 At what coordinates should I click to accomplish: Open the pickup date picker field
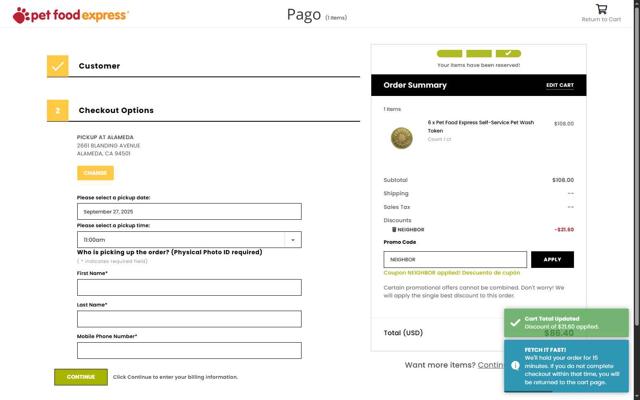[189, 211]
